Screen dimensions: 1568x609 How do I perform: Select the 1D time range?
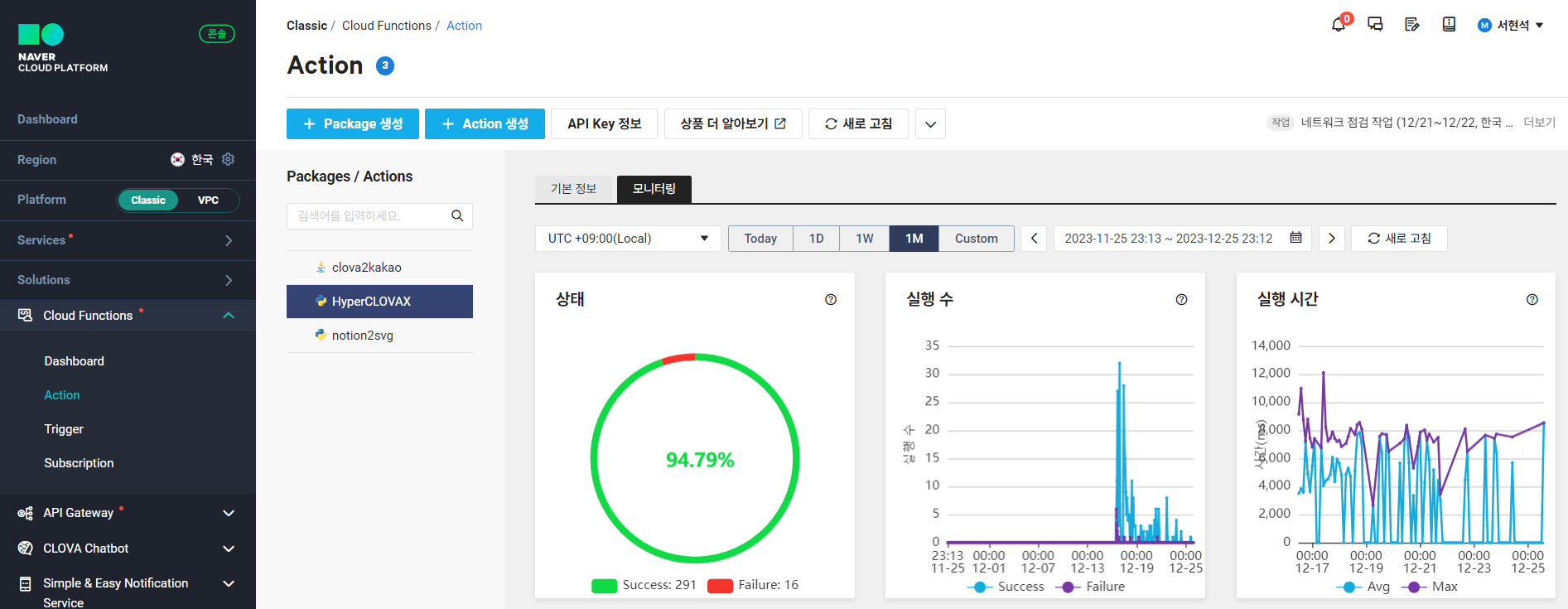[x=817, y=239]
